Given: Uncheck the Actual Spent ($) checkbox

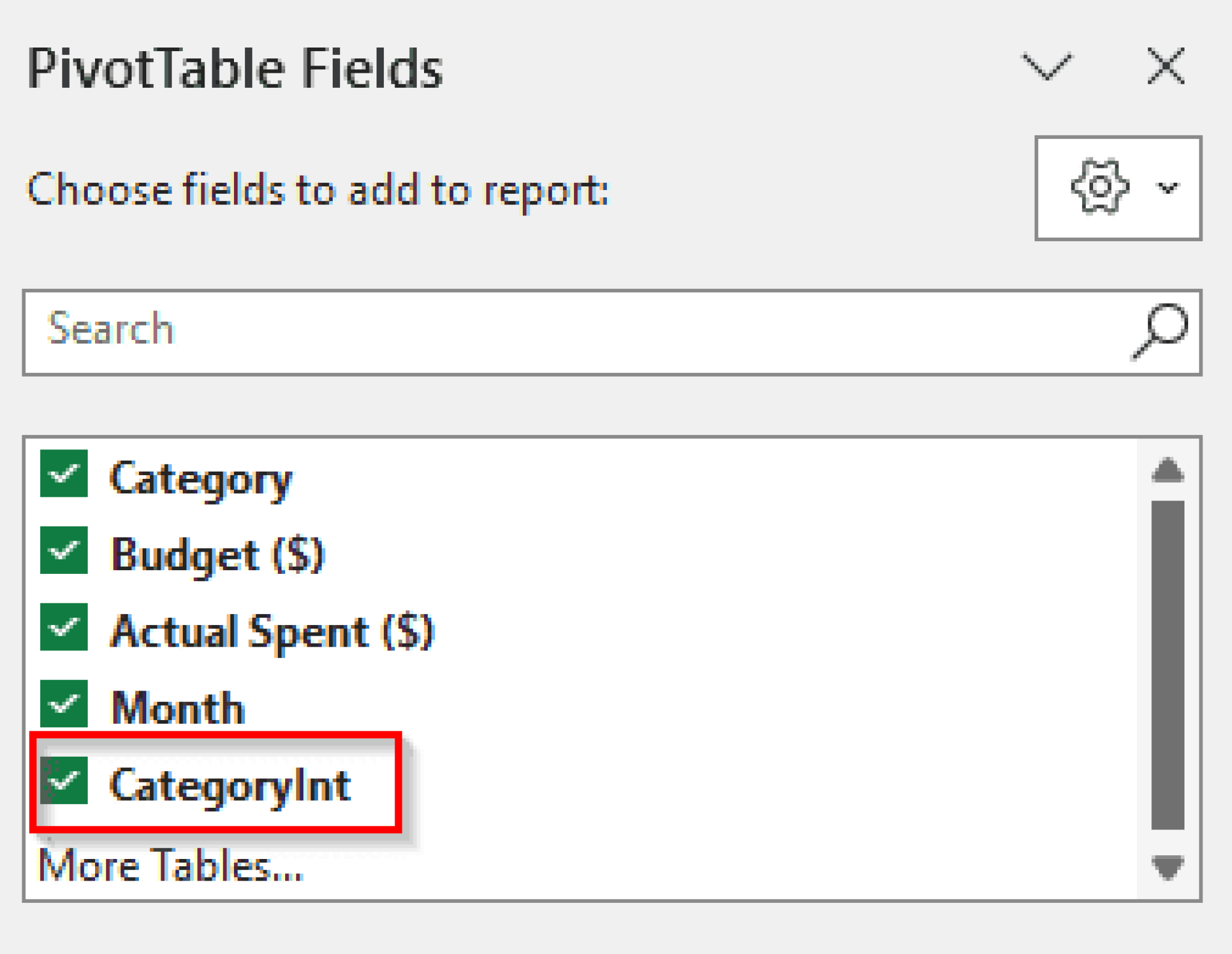Looking at the screenshot, I should (x=64, y=627).
